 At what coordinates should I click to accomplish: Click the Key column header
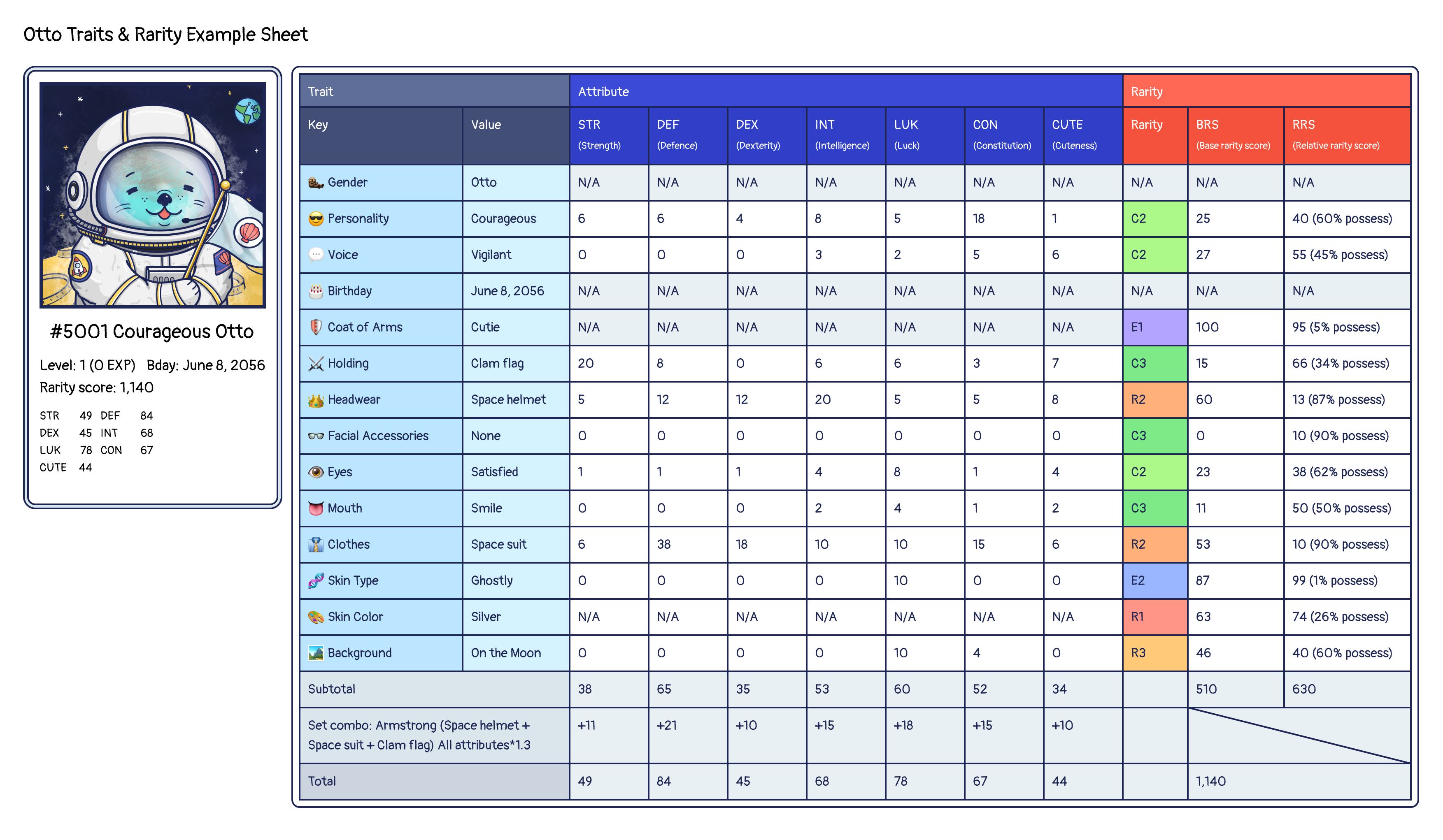coord(381,136)
